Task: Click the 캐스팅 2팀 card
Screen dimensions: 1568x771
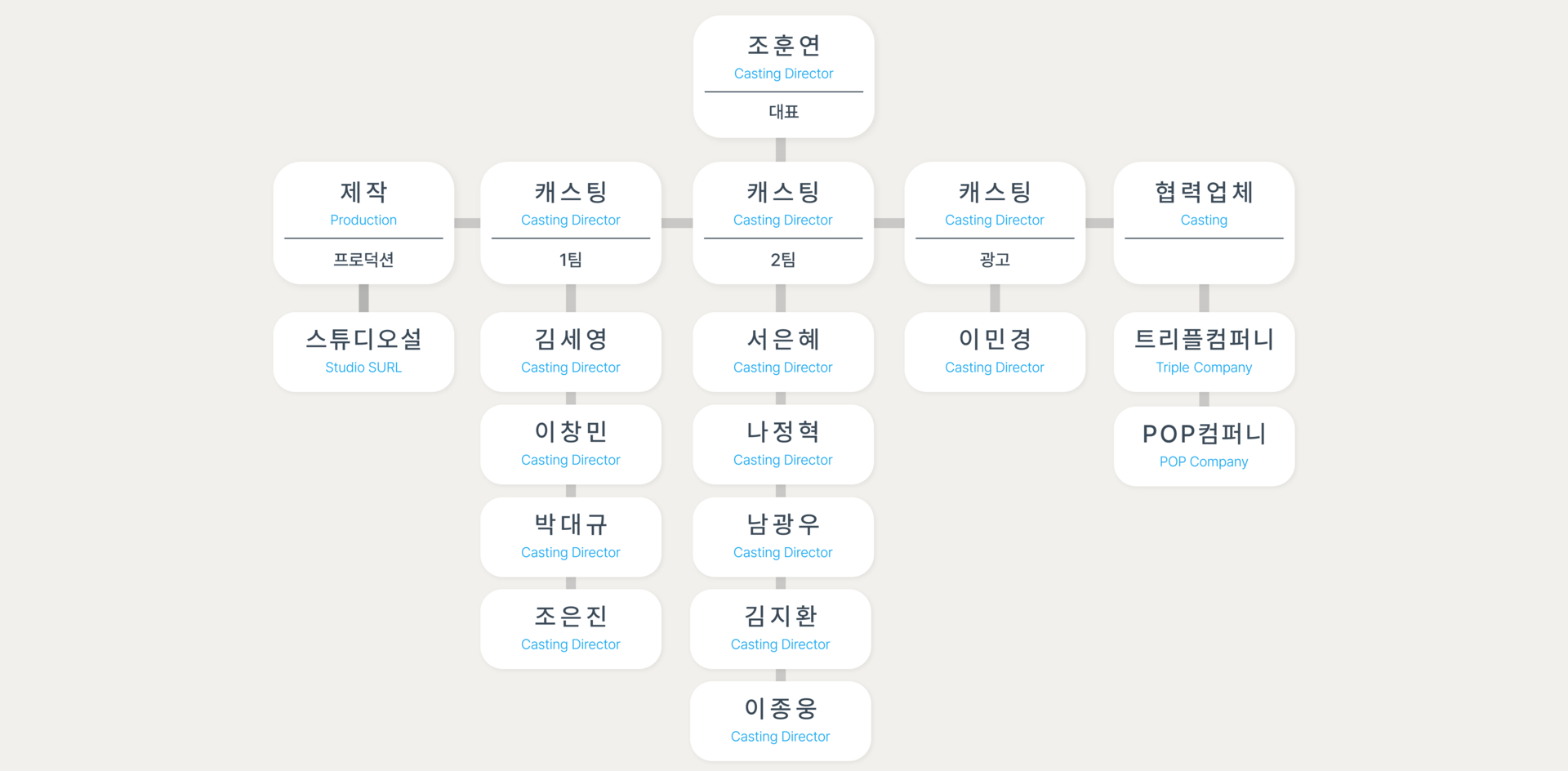Action: (783, 223)
